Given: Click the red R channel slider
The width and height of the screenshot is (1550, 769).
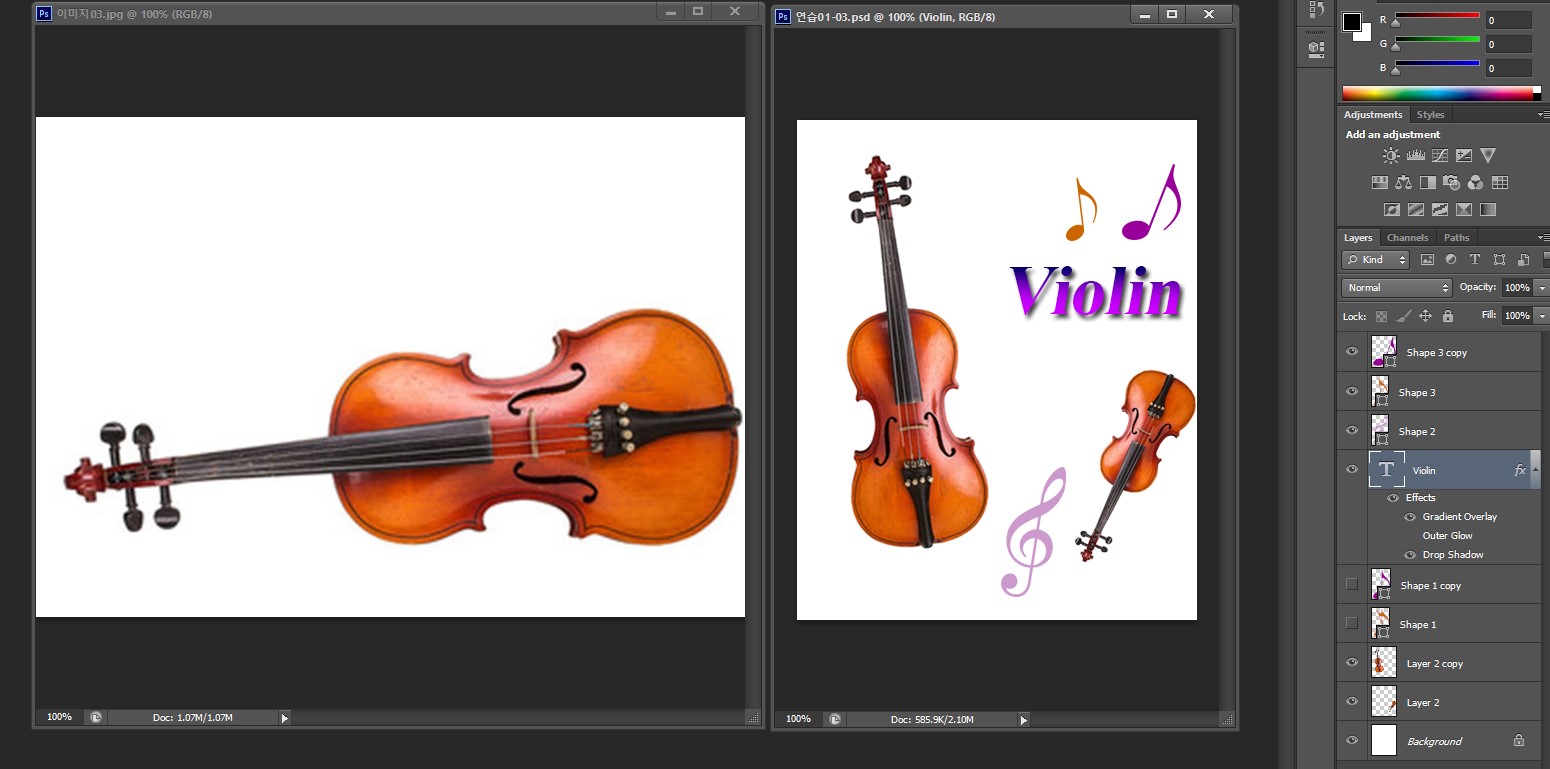Looking at the screenshot, I should point(1437,17).
